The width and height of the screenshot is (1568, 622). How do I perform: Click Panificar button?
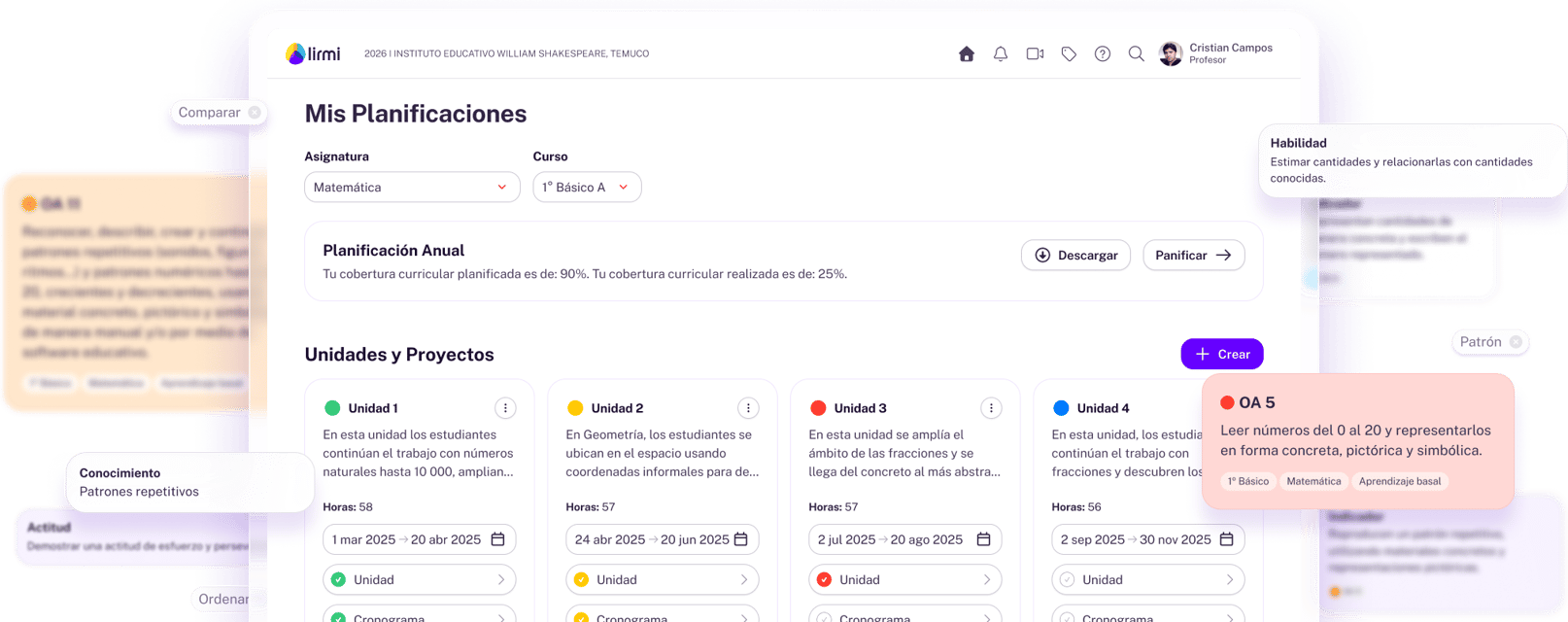point(1193,256)
